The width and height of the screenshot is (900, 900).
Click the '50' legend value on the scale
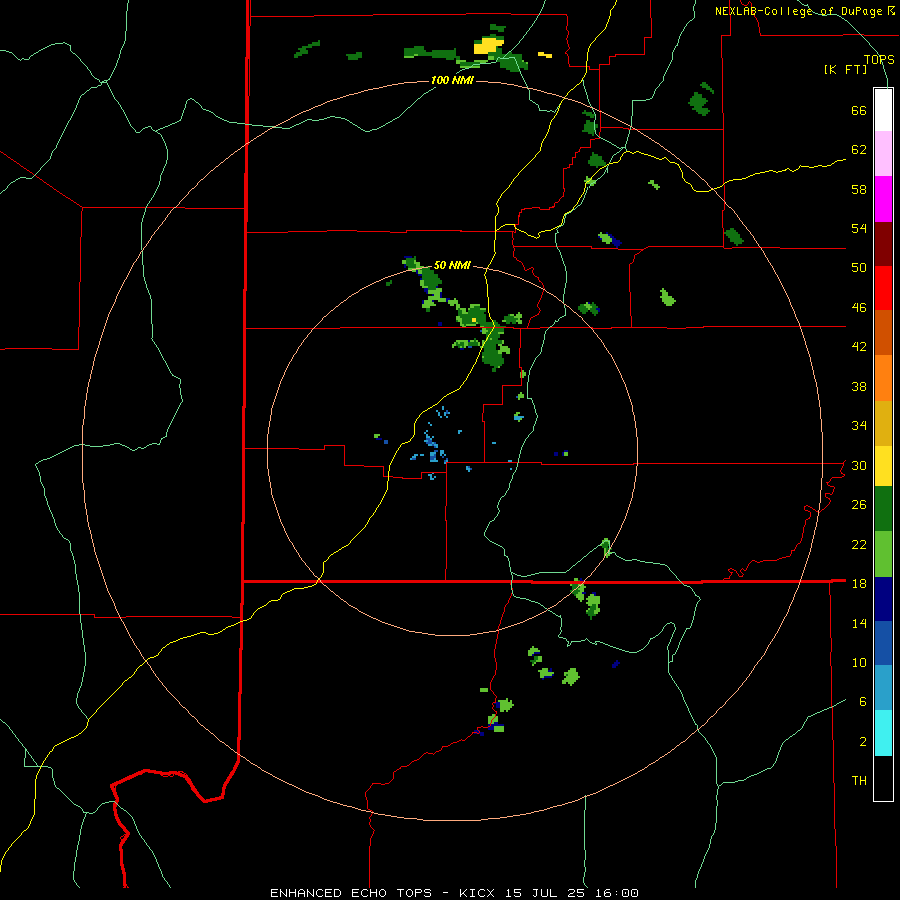coord(859,268)
